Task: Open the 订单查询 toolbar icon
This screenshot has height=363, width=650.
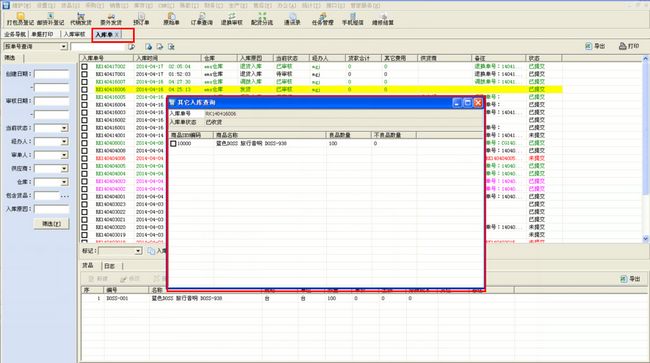Action: click(x=201, y=19)
